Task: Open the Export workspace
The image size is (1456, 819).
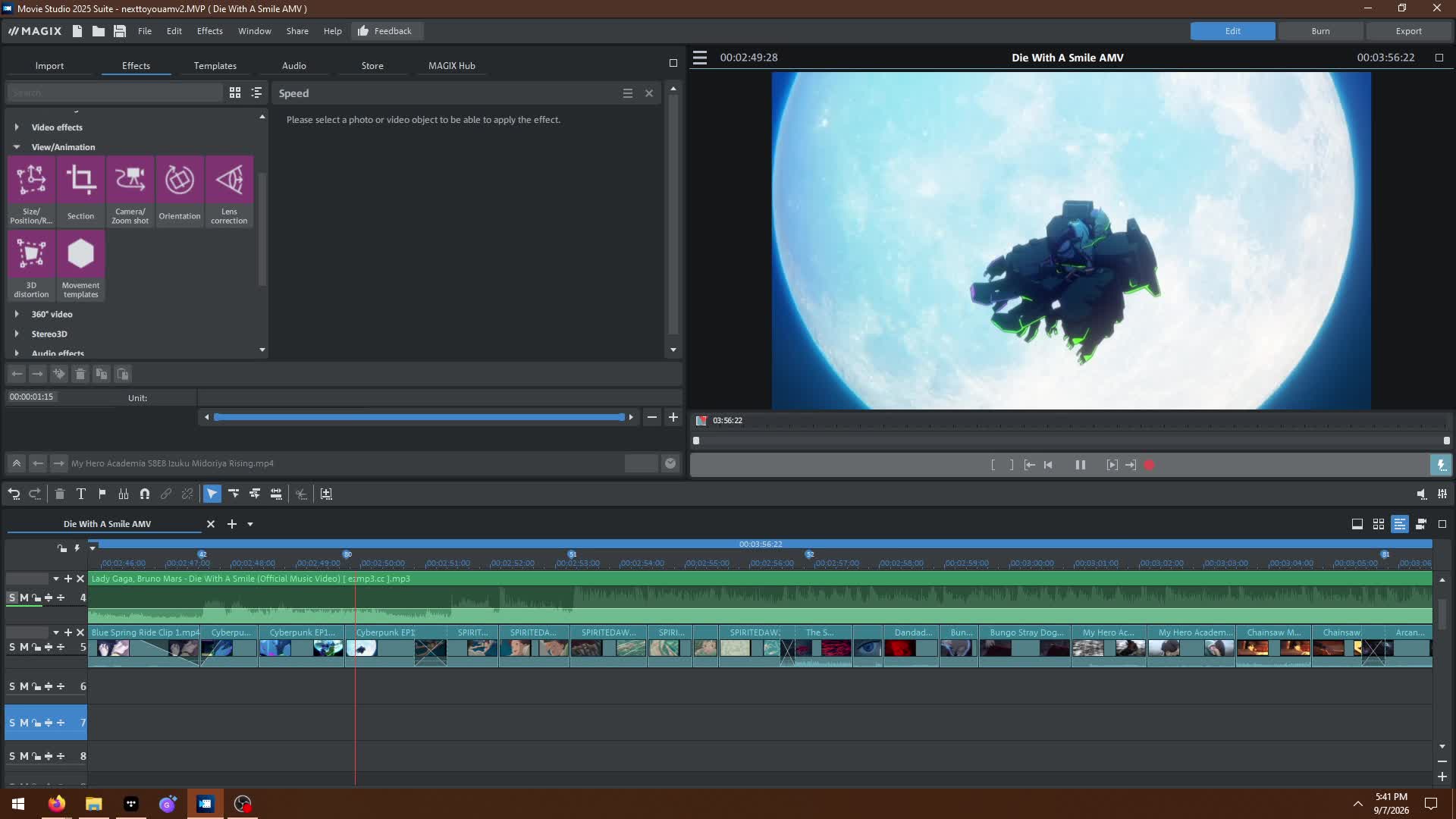Action: pos(1408,31)
